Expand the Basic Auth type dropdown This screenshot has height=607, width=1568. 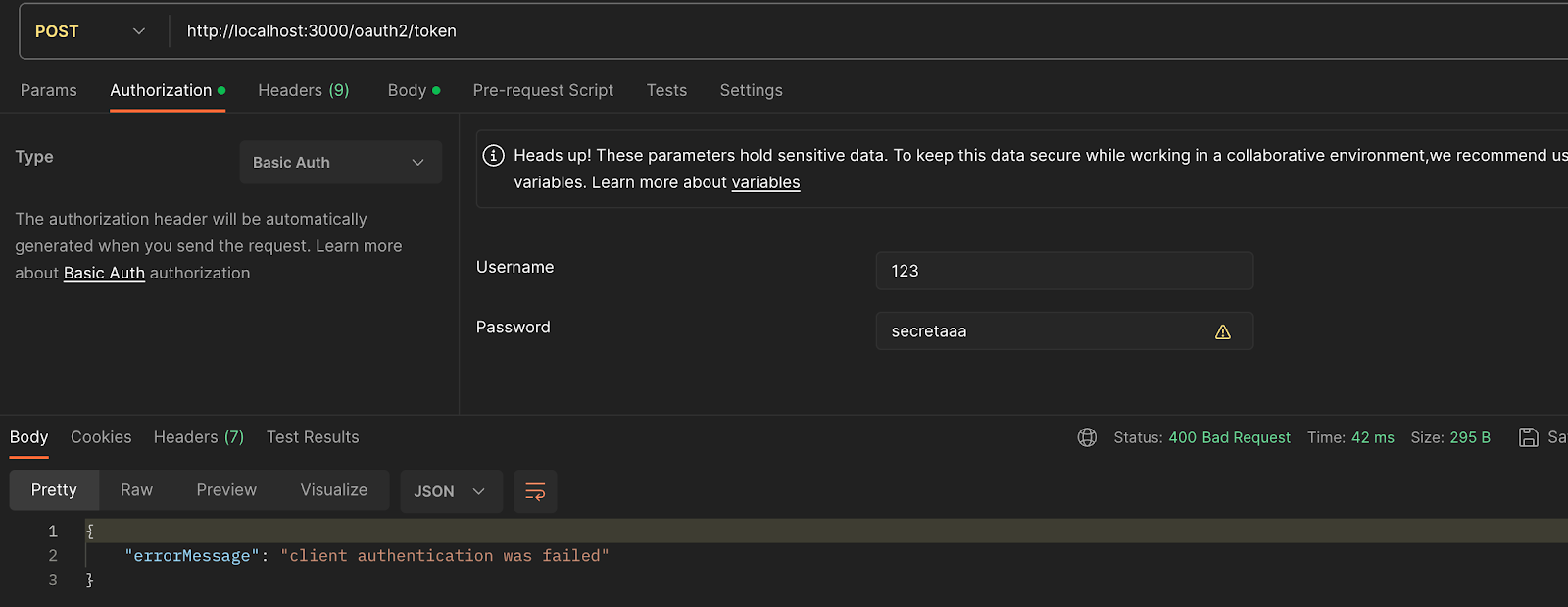coord(340,163)
